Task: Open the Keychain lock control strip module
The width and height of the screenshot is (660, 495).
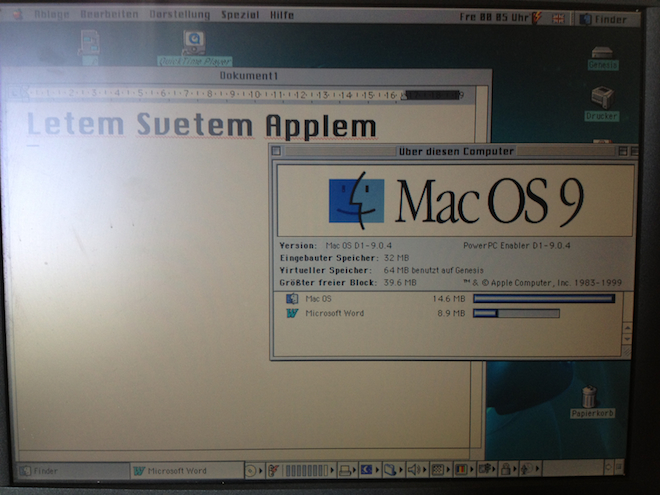Action: (509, 468)
